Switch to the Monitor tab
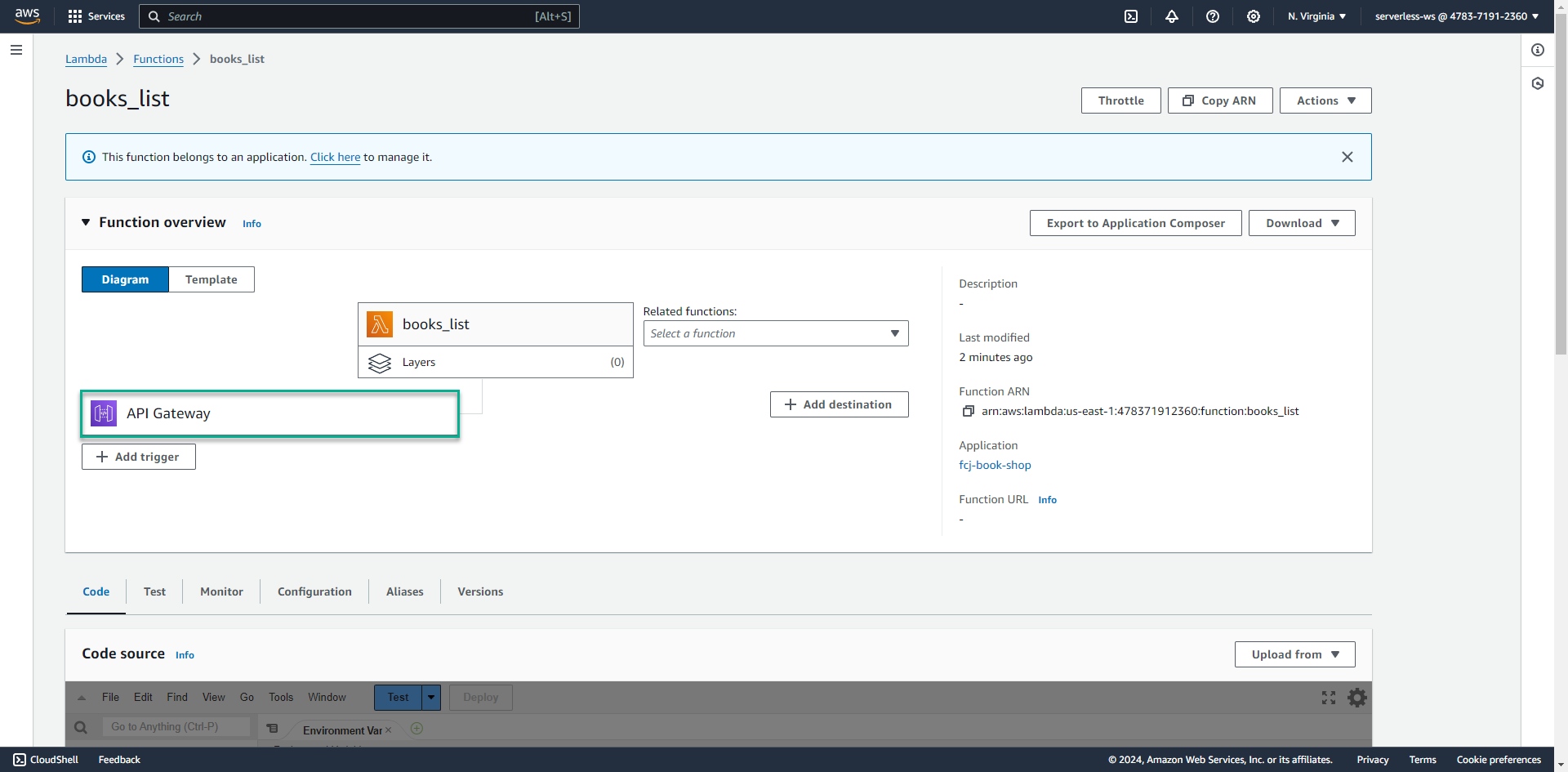 (221, 591)
